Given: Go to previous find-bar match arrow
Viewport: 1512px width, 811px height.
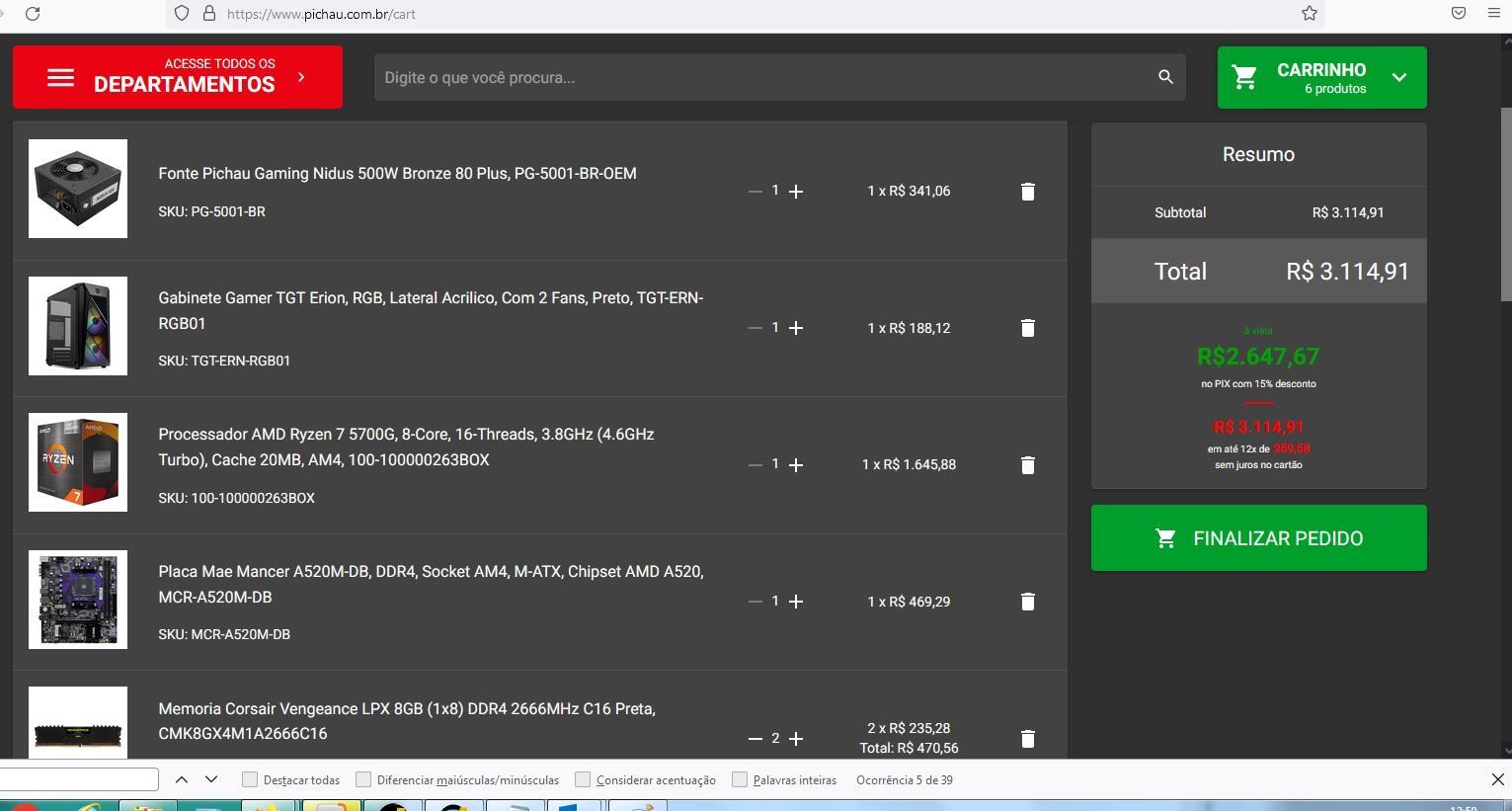Looking at the screenshot, I should [182, 779].
